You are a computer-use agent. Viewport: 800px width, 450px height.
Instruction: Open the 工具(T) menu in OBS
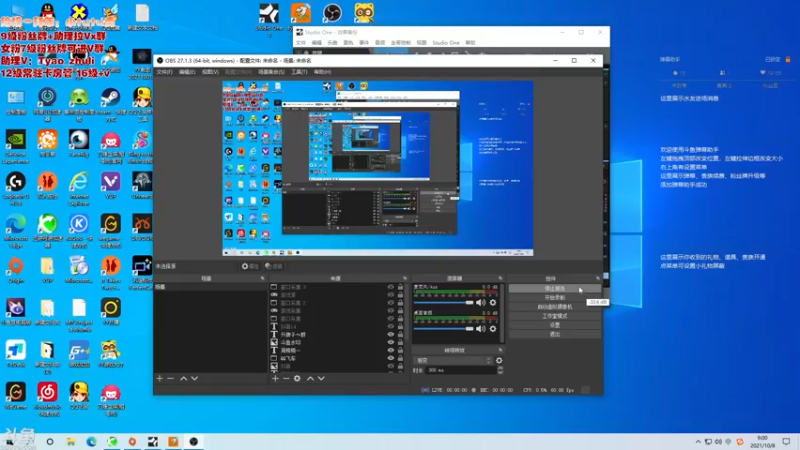point(299,72)
